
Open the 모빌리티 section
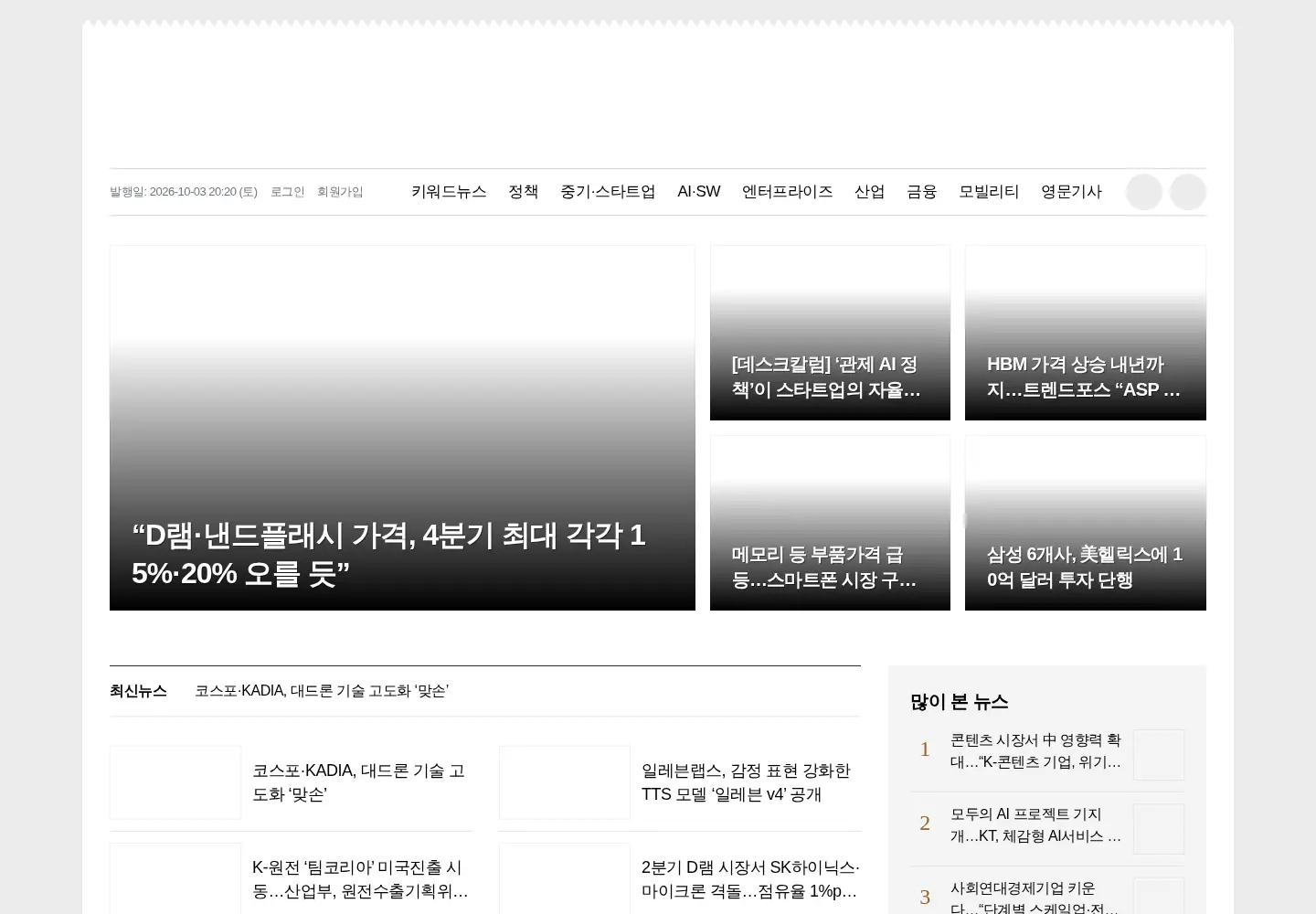[989, 192]
